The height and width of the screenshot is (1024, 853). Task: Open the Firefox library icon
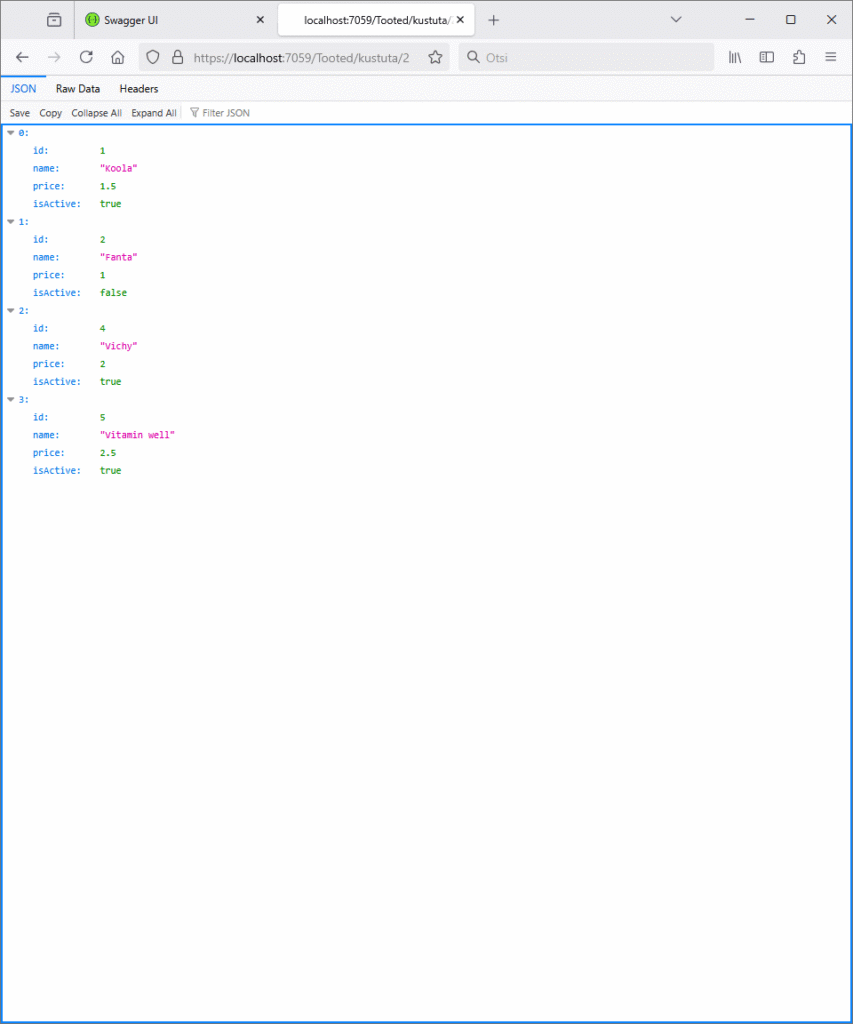(x=735, y=57)
